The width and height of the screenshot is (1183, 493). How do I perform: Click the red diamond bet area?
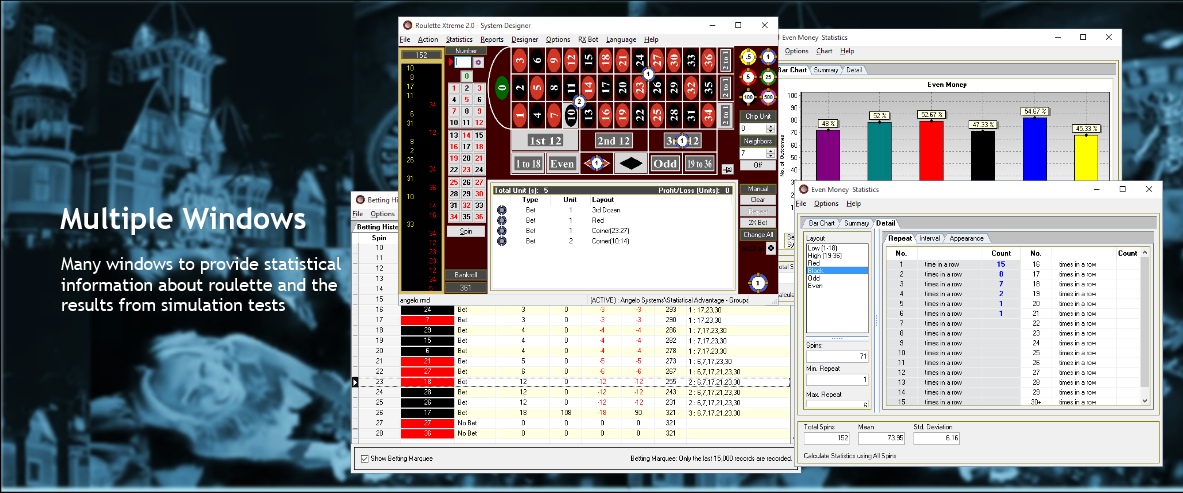tap(598, 163)
